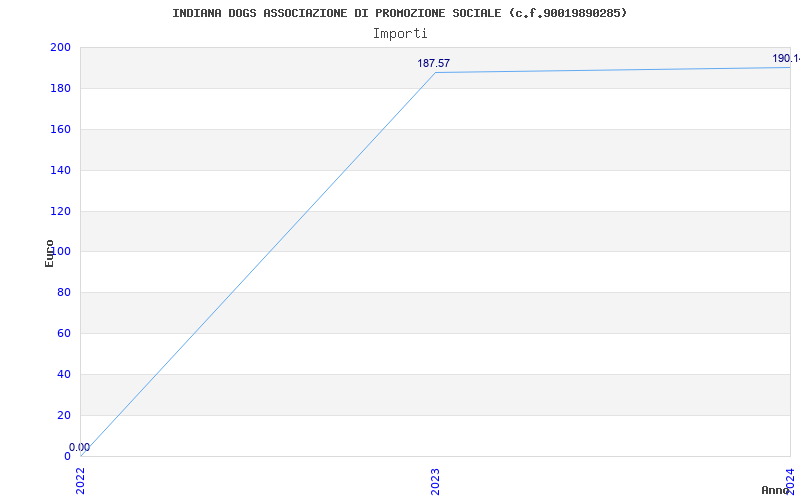Click the line vertex at year 2023

[435, 72]
